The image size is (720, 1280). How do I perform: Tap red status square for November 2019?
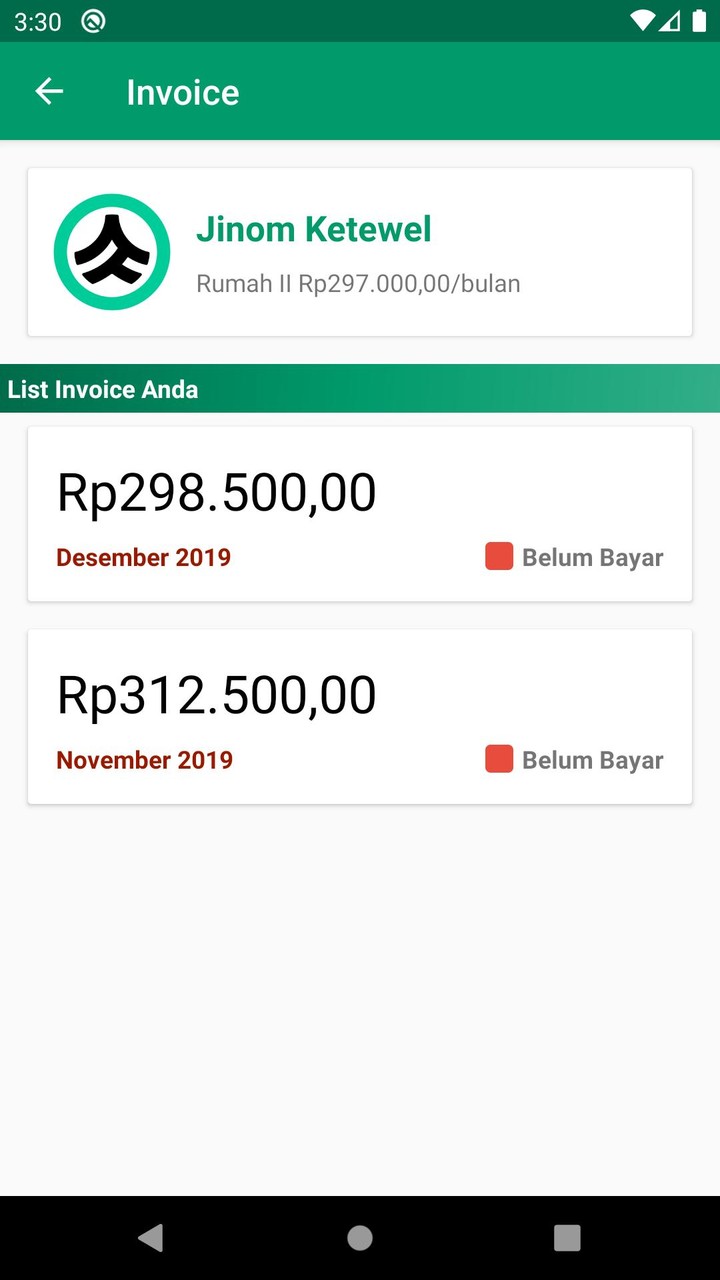(499, 760)
